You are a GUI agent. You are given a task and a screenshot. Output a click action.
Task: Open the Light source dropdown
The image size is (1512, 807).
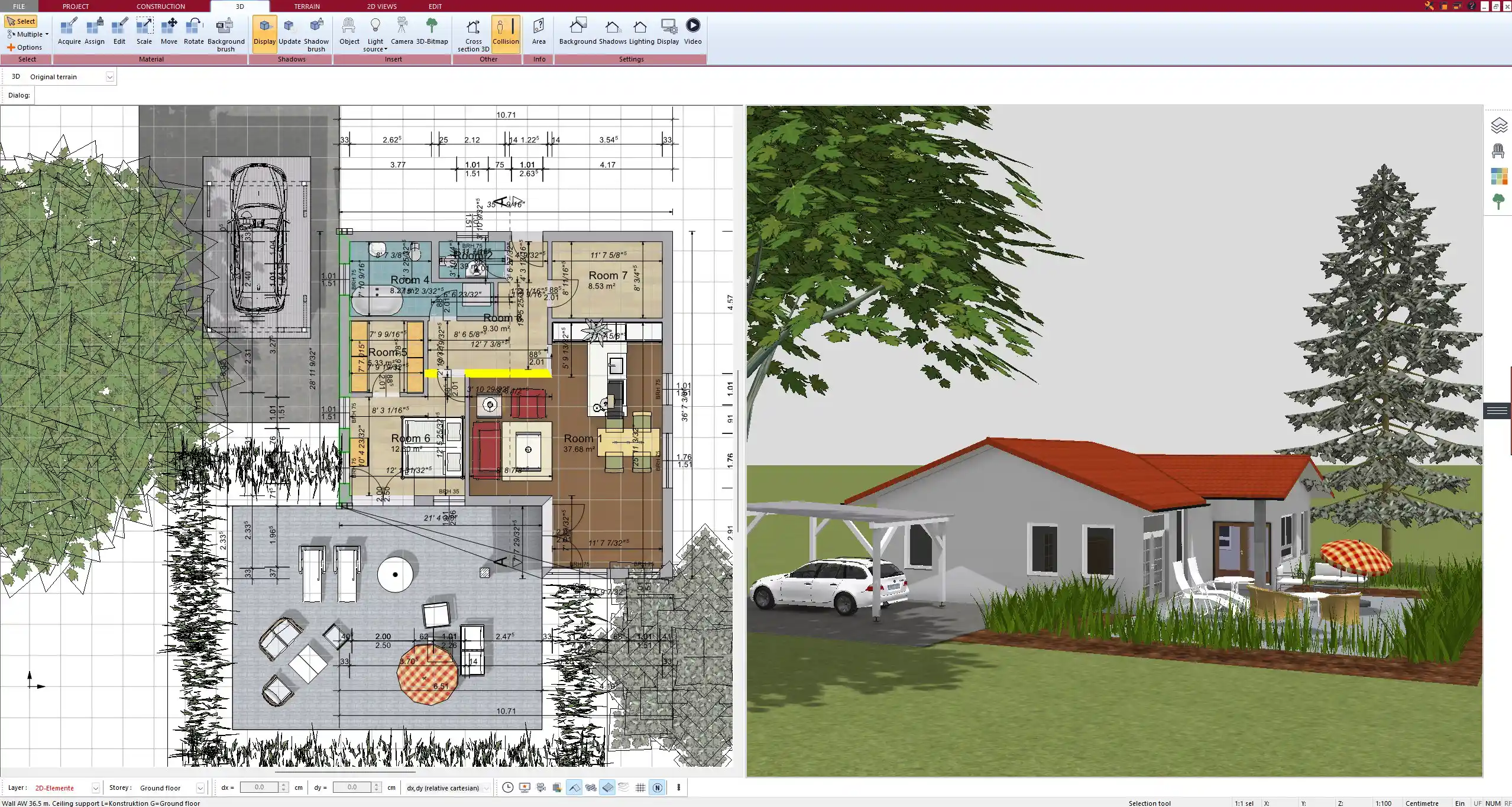[x=375, y=35]
